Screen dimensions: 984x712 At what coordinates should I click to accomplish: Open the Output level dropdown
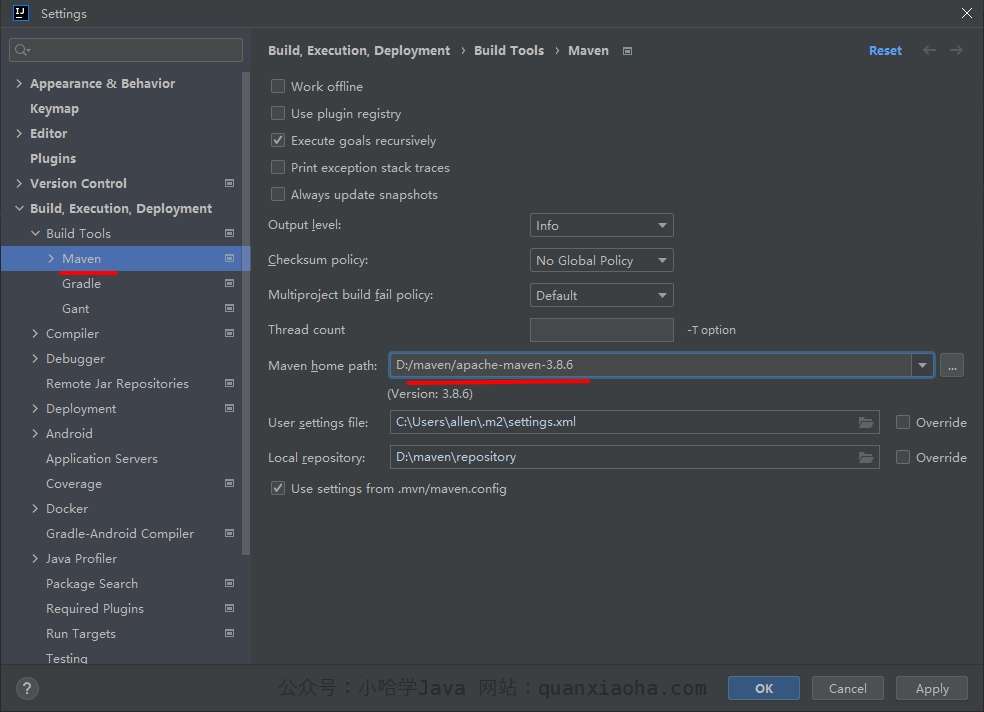pyautogui.click(x=601, y=225)
